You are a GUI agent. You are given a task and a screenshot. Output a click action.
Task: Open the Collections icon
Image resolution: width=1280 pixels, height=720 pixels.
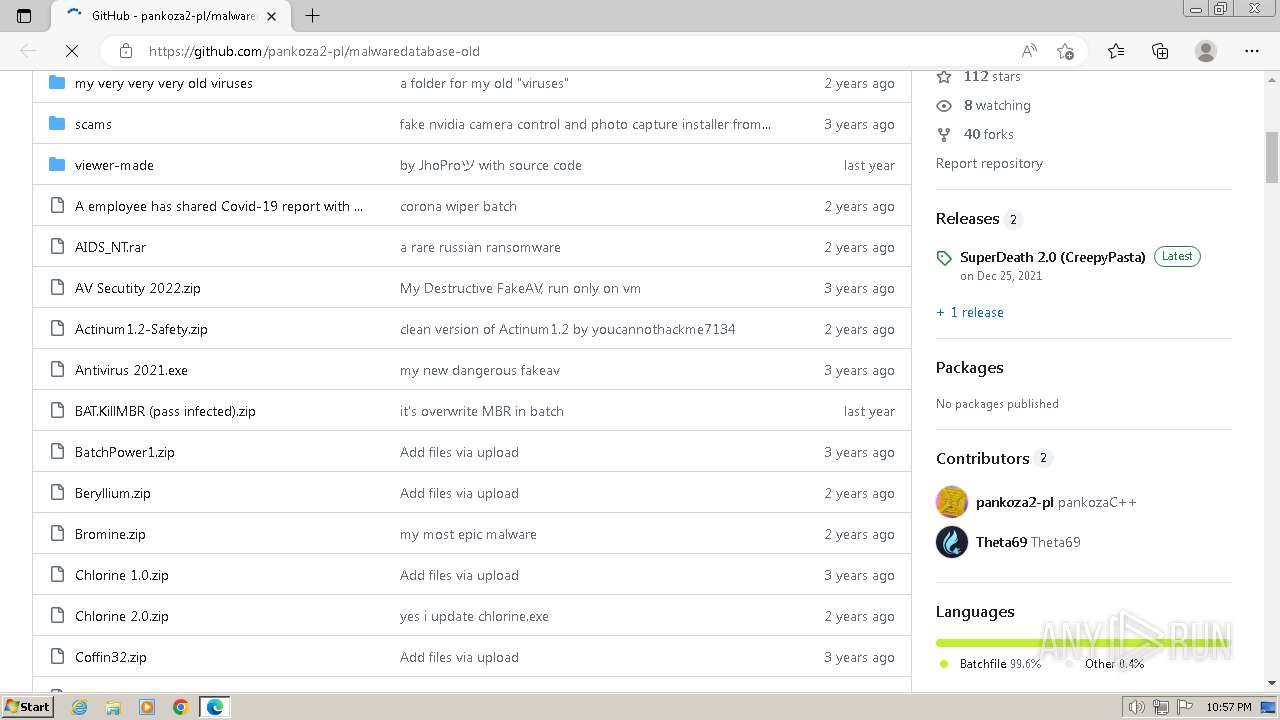(1160, 51)
